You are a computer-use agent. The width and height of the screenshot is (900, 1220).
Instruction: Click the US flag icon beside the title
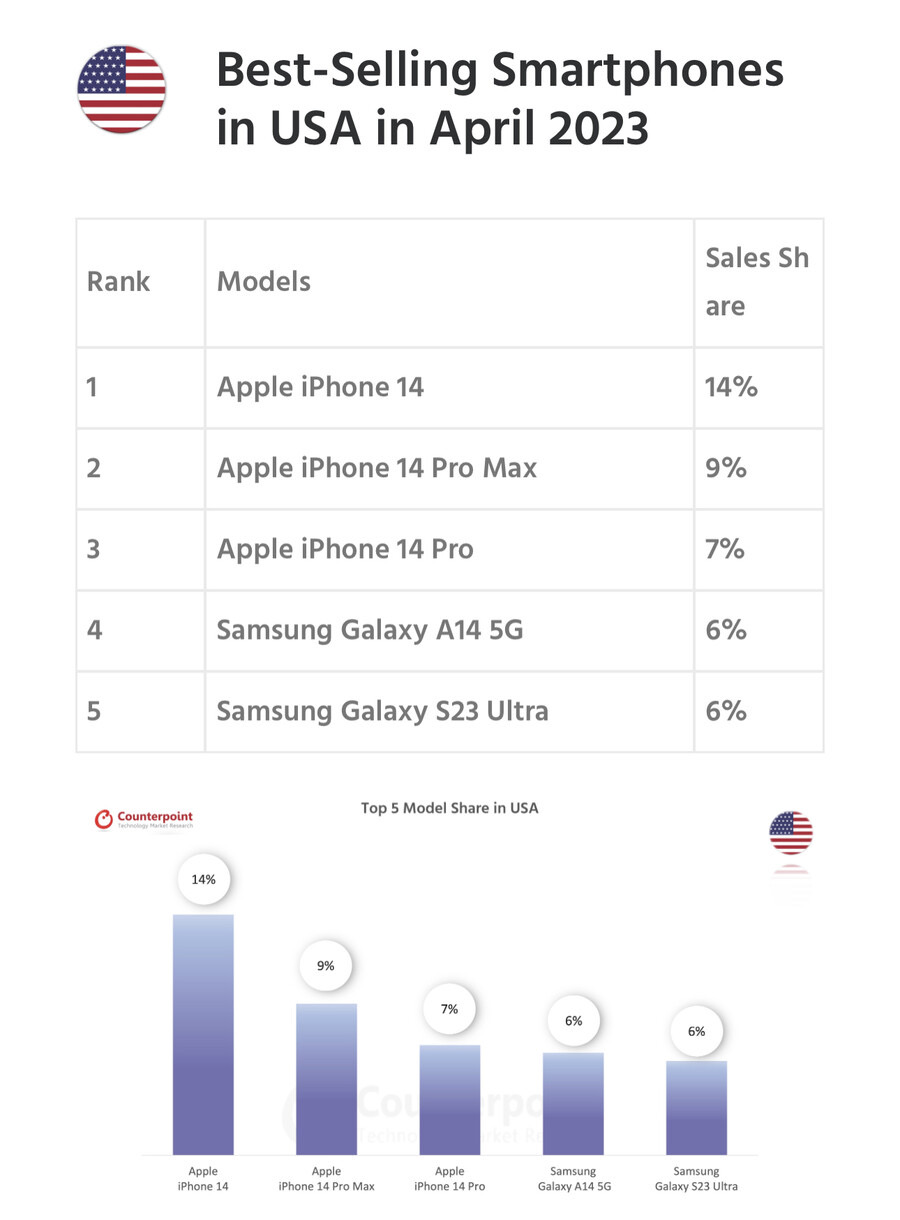[121, 89]
